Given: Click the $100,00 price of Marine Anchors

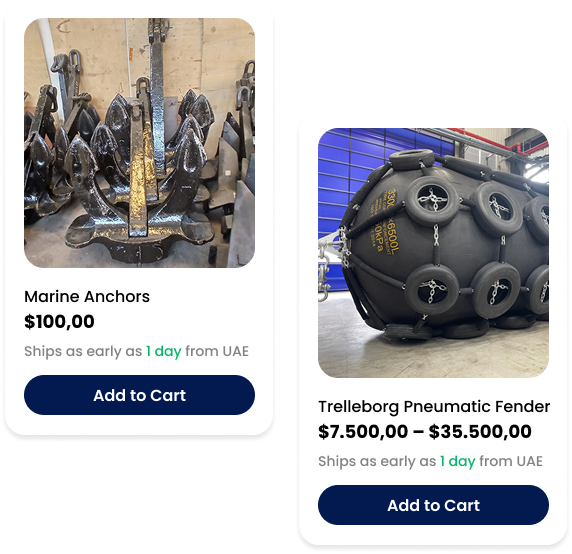Looking at the screenshot, I should pyautogui.click(x=59, y=322).
